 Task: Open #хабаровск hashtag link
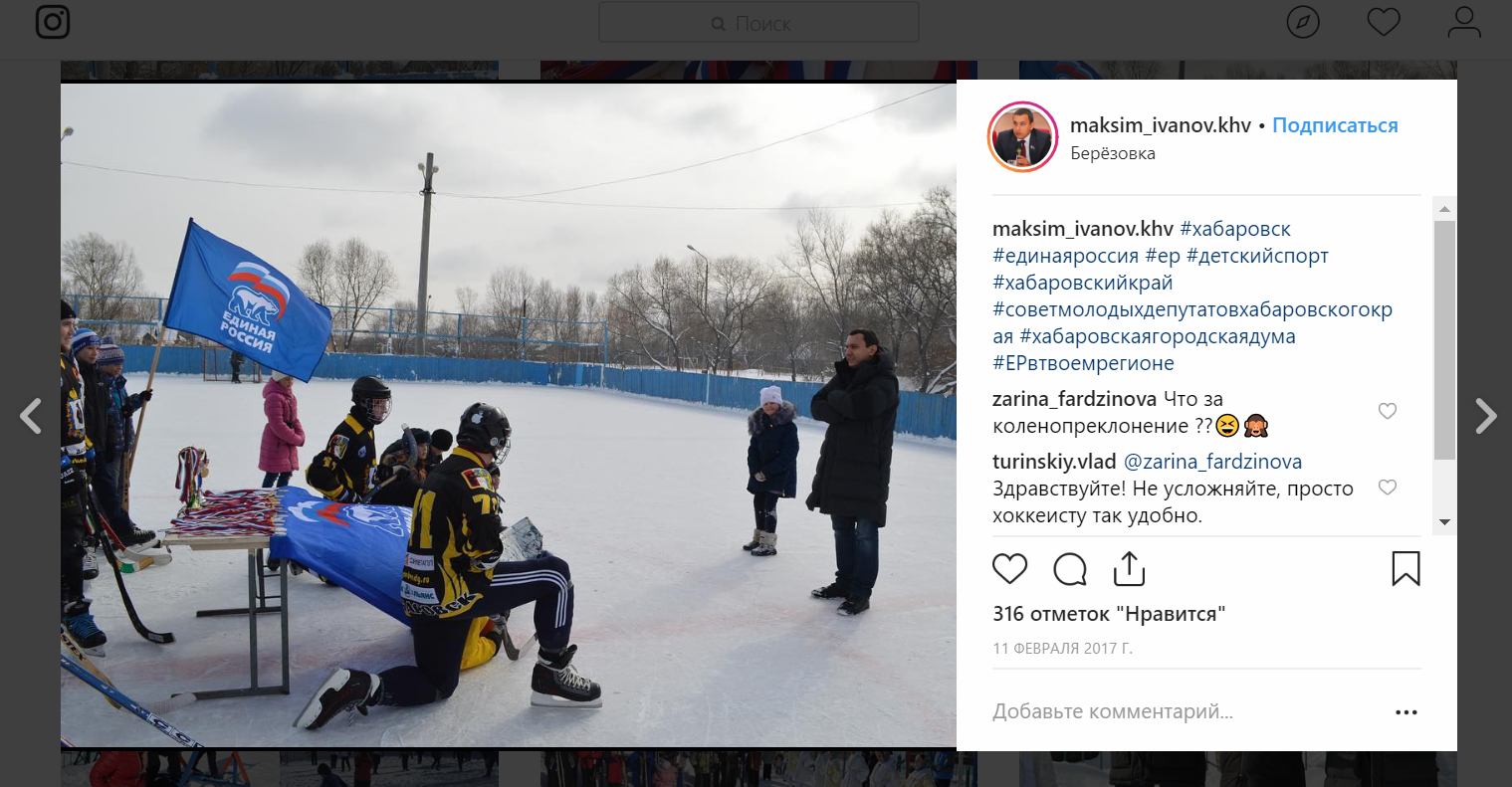pos(1235,229)
